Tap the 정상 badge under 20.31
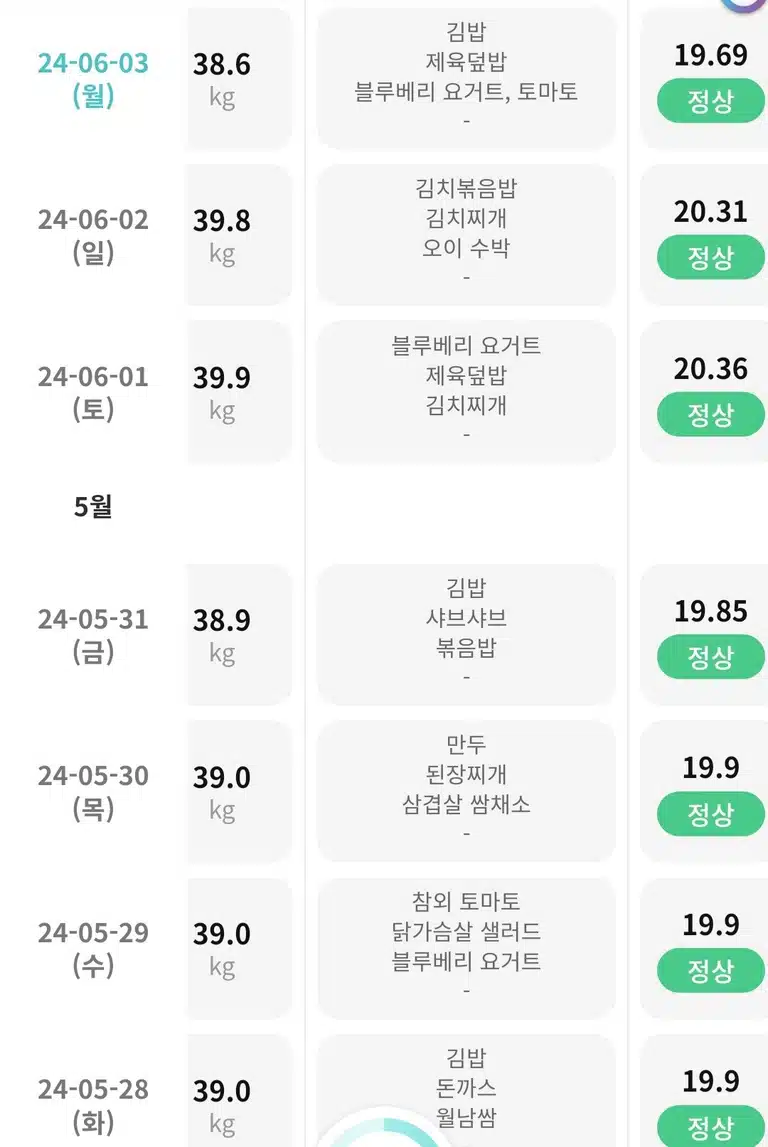768x1147 pixels. point(710,257)
